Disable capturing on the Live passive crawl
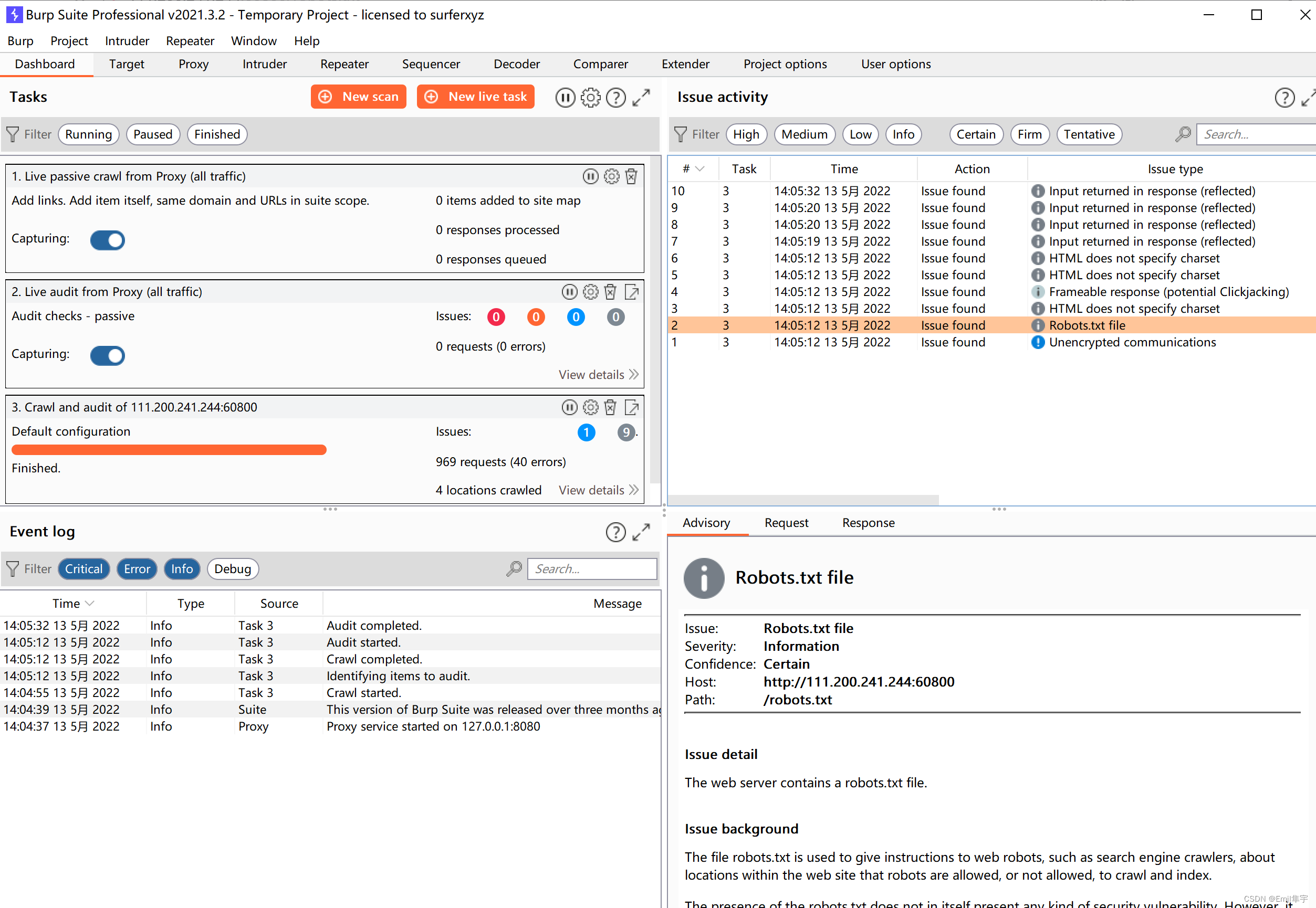The width and height of the screenshot is (1316, 908). (107, 240)
